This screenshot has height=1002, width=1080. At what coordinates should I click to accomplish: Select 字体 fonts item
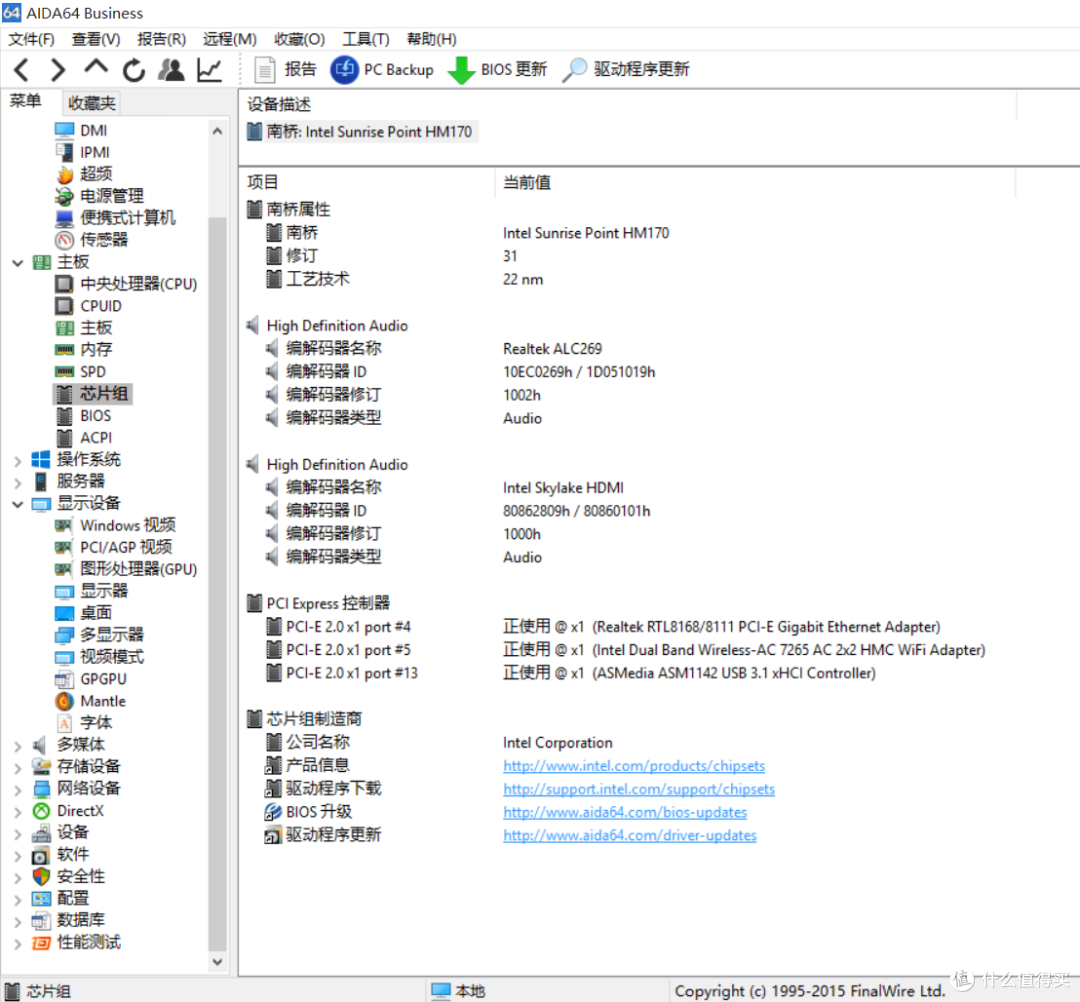pos(83,723)
